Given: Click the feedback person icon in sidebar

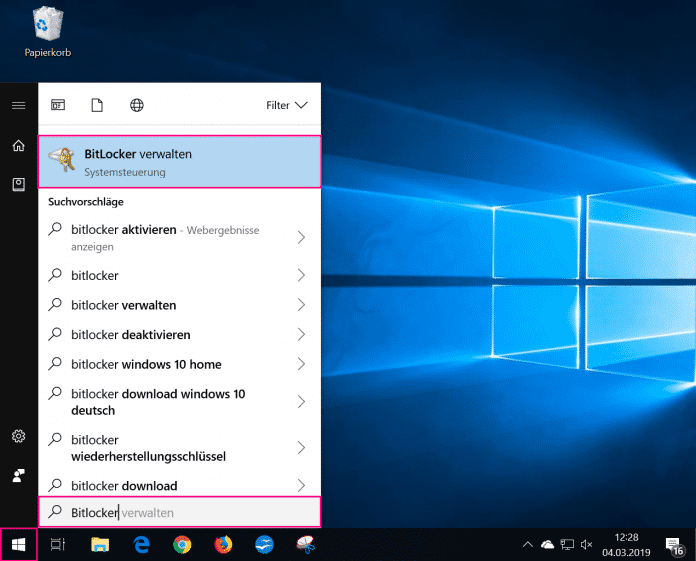Looking at the screenshot, I should coord(18,475).
